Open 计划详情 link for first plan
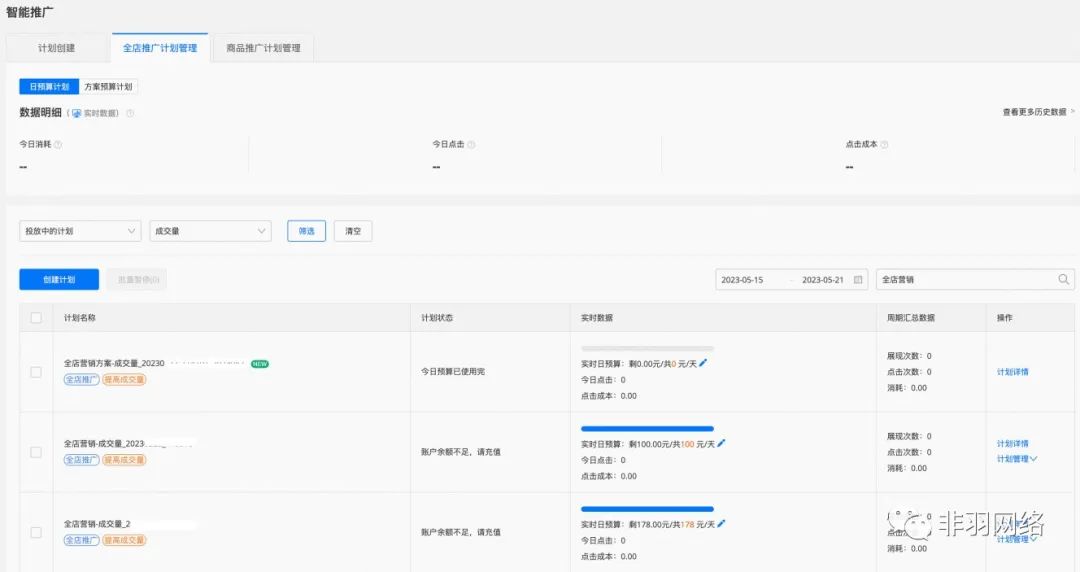The height and width of the screenshot is (572, 1080). (x=1012, y=372)
